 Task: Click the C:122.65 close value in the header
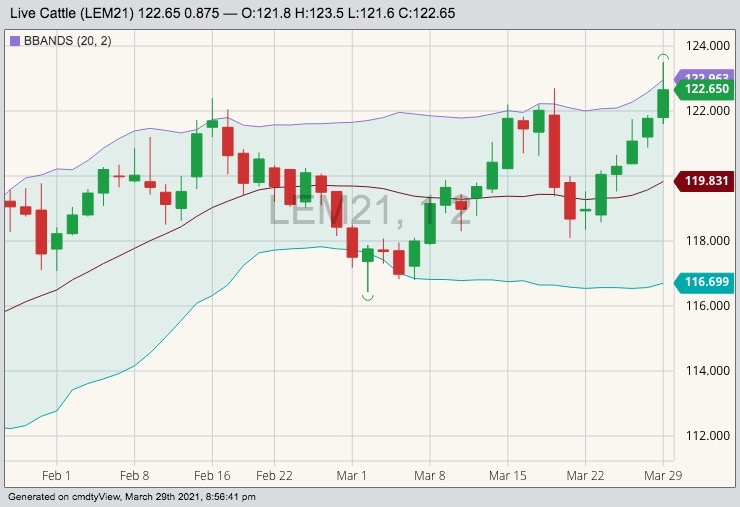427,13
